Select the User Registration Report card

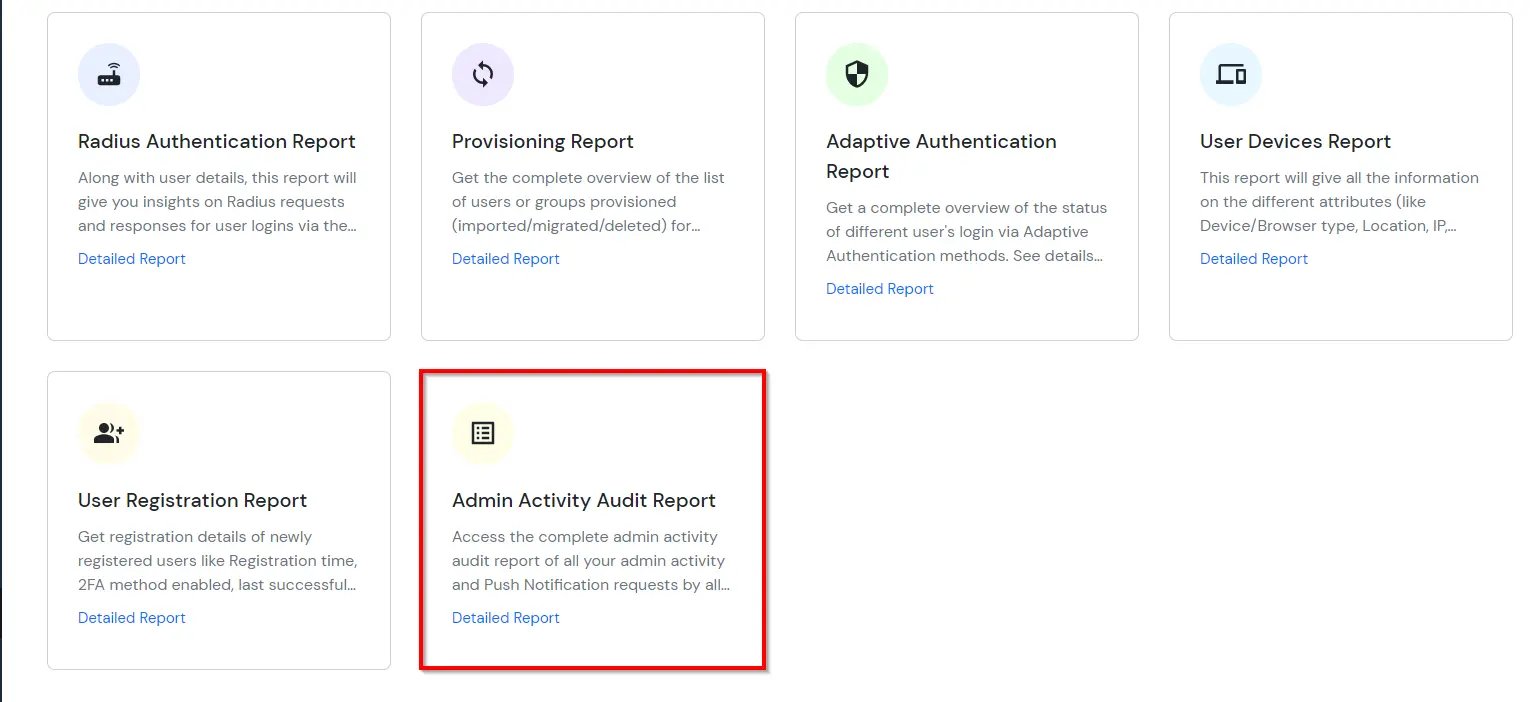(x=218, y=520)
